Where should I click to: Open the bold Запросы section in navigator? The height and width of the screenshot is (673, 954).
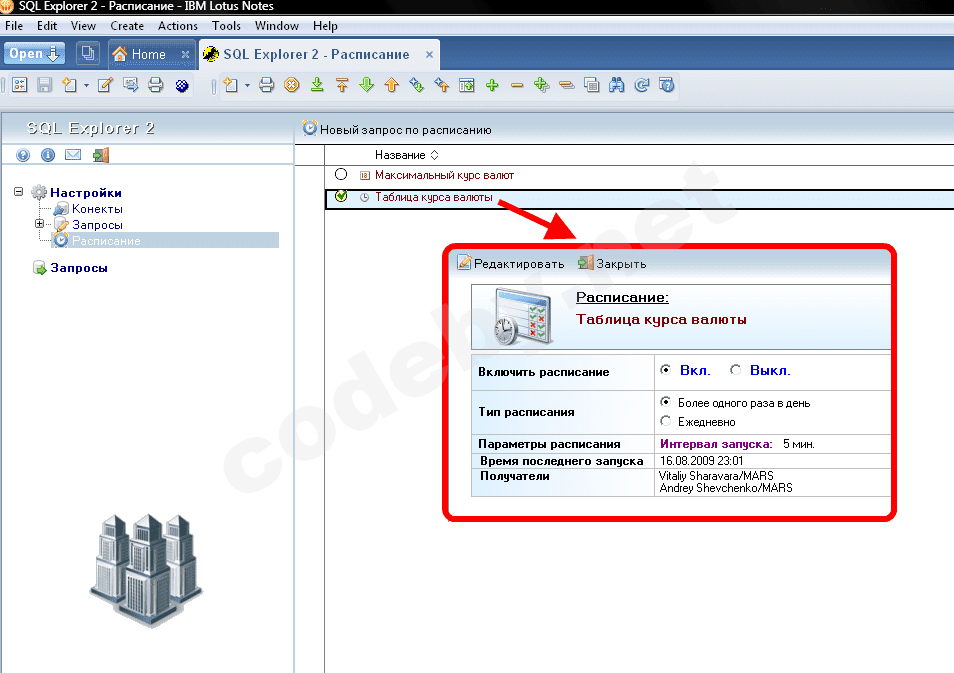pos(78,268)
